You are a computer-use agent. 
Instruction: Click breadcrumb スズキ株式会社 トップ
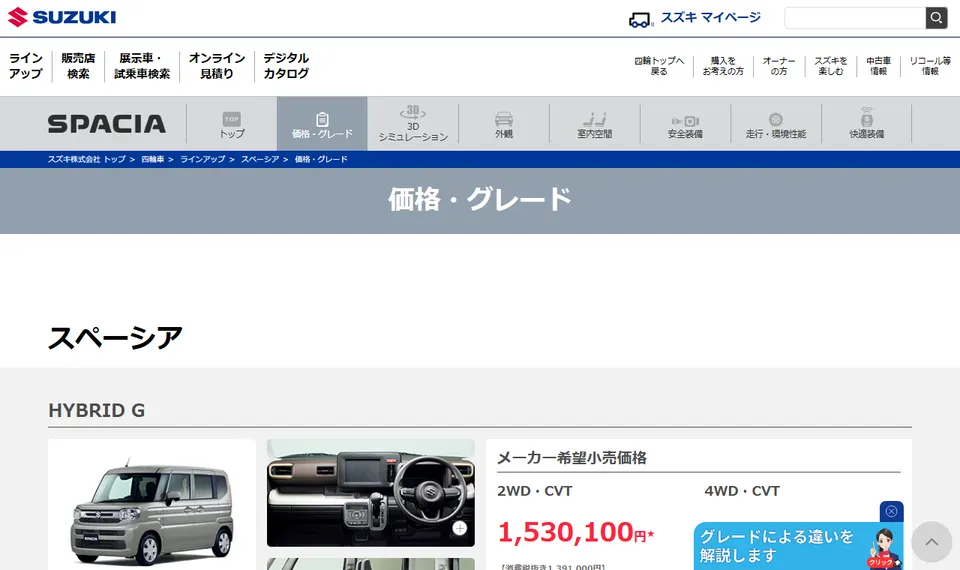coord(87,159)
